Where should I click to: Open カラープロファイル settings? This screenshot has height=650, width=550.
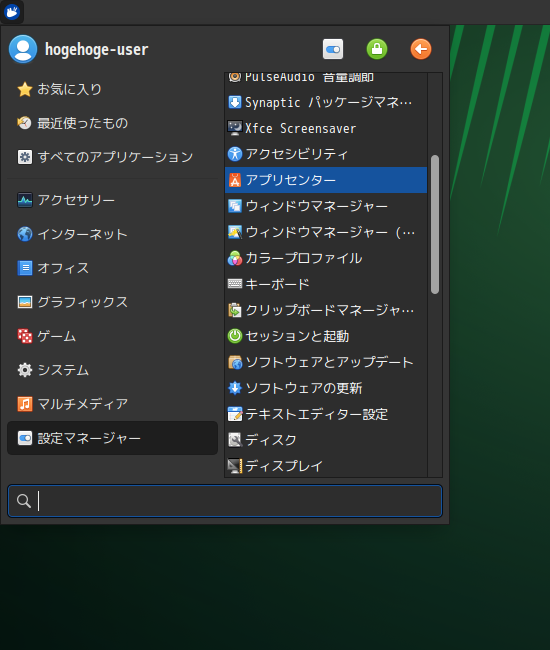tap(326, 258)
